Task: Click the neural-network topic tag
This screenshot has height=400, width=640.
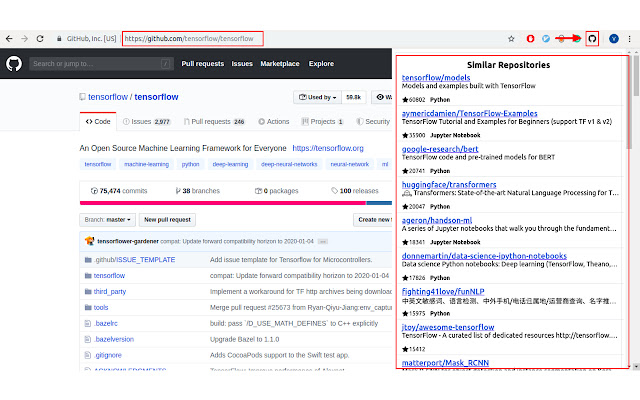Action: (349, 164)
